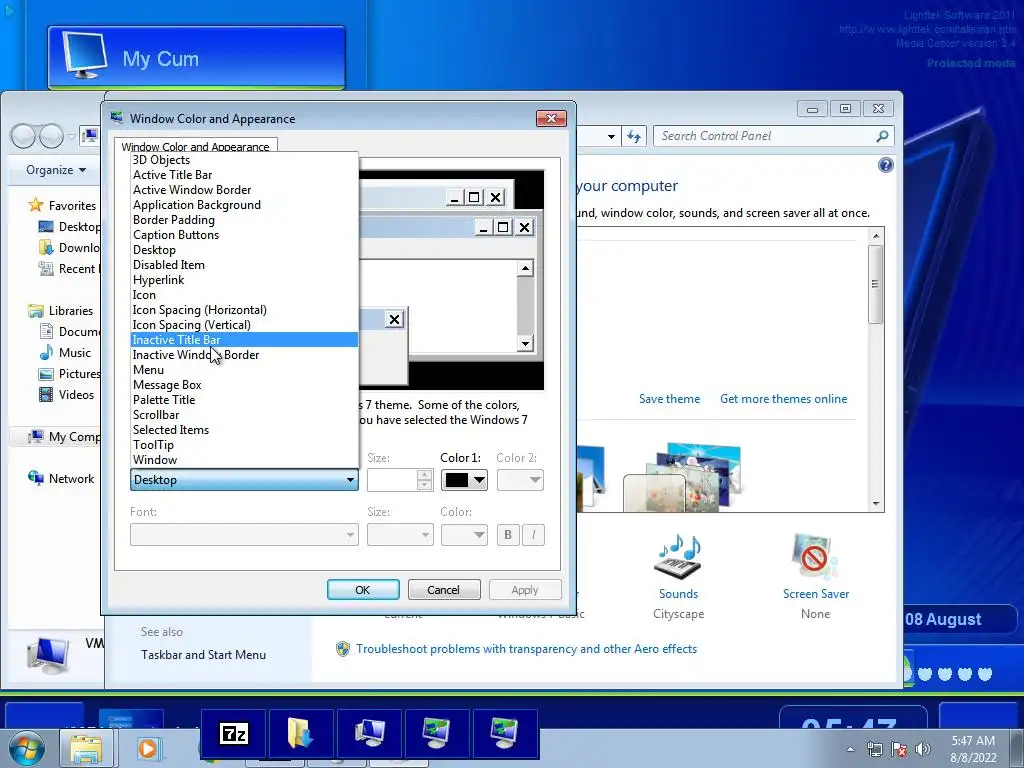Select 'Caption Buttons' list entry
This screenshot has height=768, width=1024.
[x=245, y=235]
